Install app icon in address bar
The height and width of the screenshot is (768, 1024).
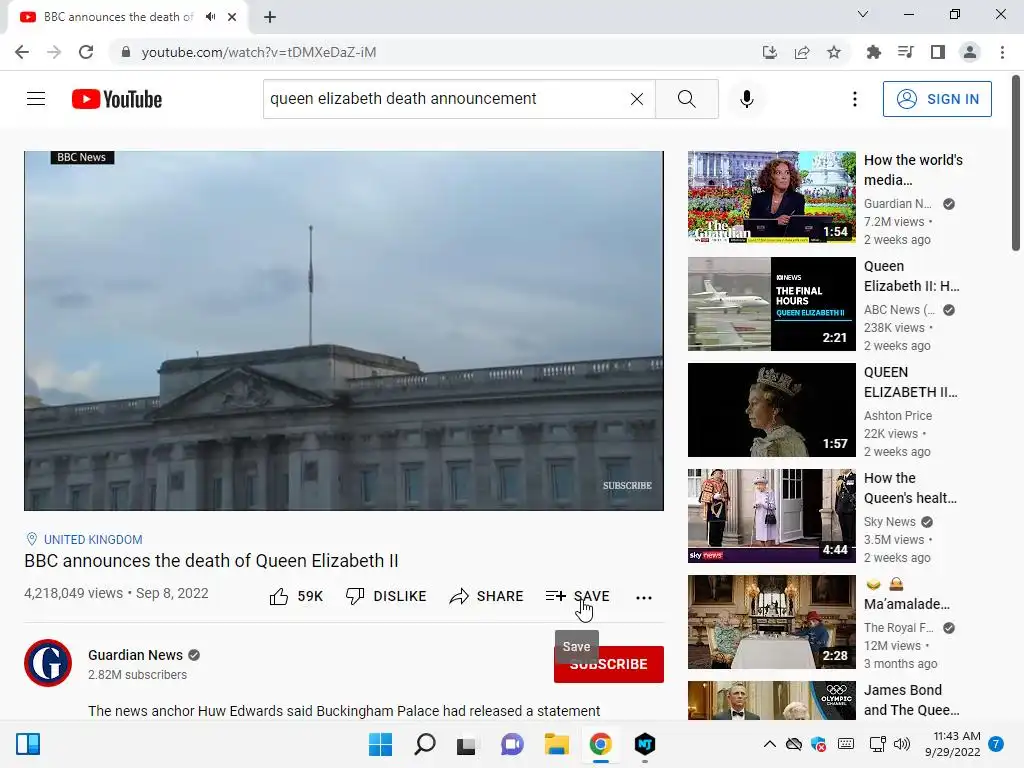point(770,52)
